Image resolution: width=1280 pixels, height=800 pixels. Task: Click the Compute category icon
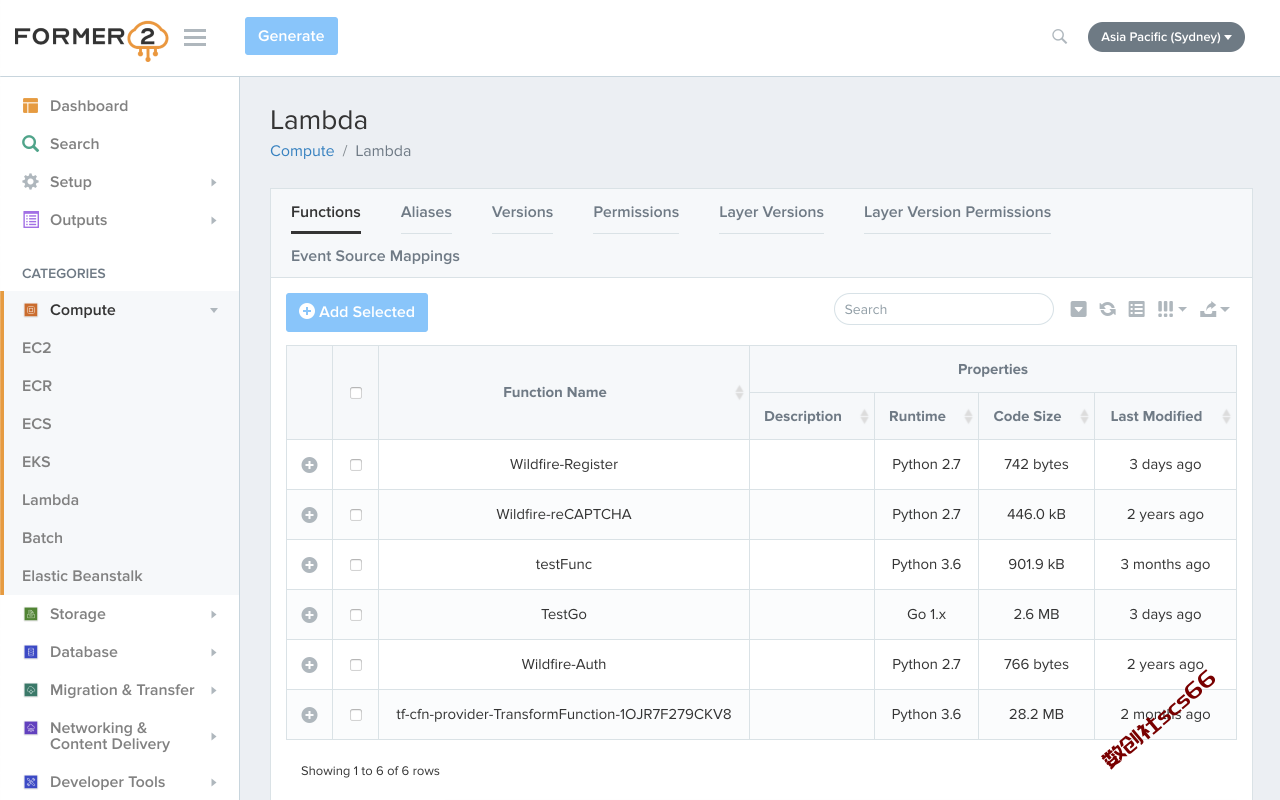[31, 310]
